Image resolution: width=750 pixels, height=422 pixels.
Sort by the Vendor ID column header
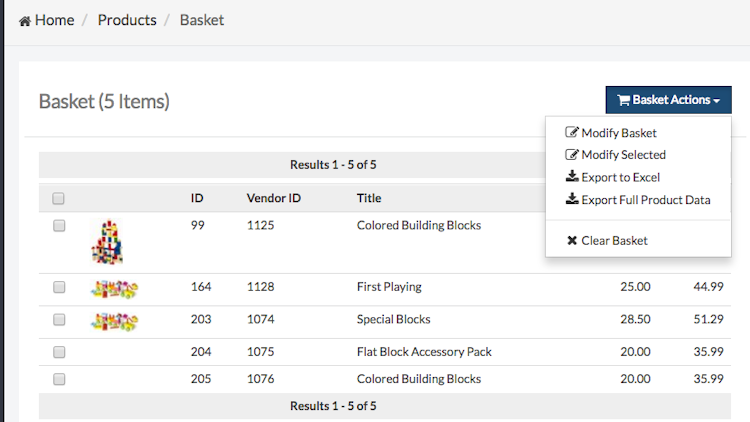273,198
